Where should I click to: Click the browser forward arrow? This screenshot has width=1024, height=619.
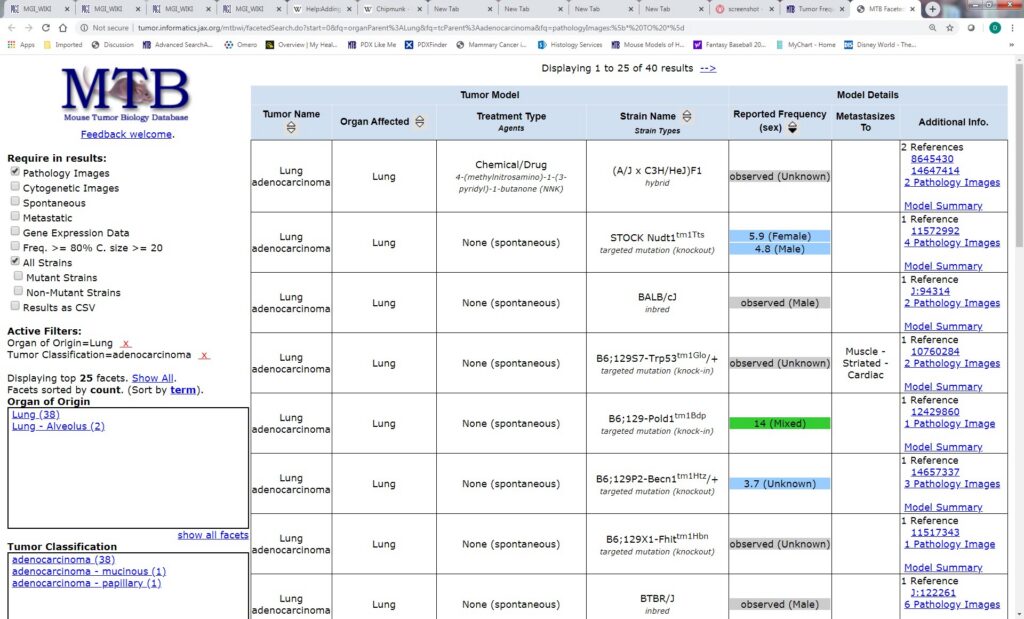(28, 28)
